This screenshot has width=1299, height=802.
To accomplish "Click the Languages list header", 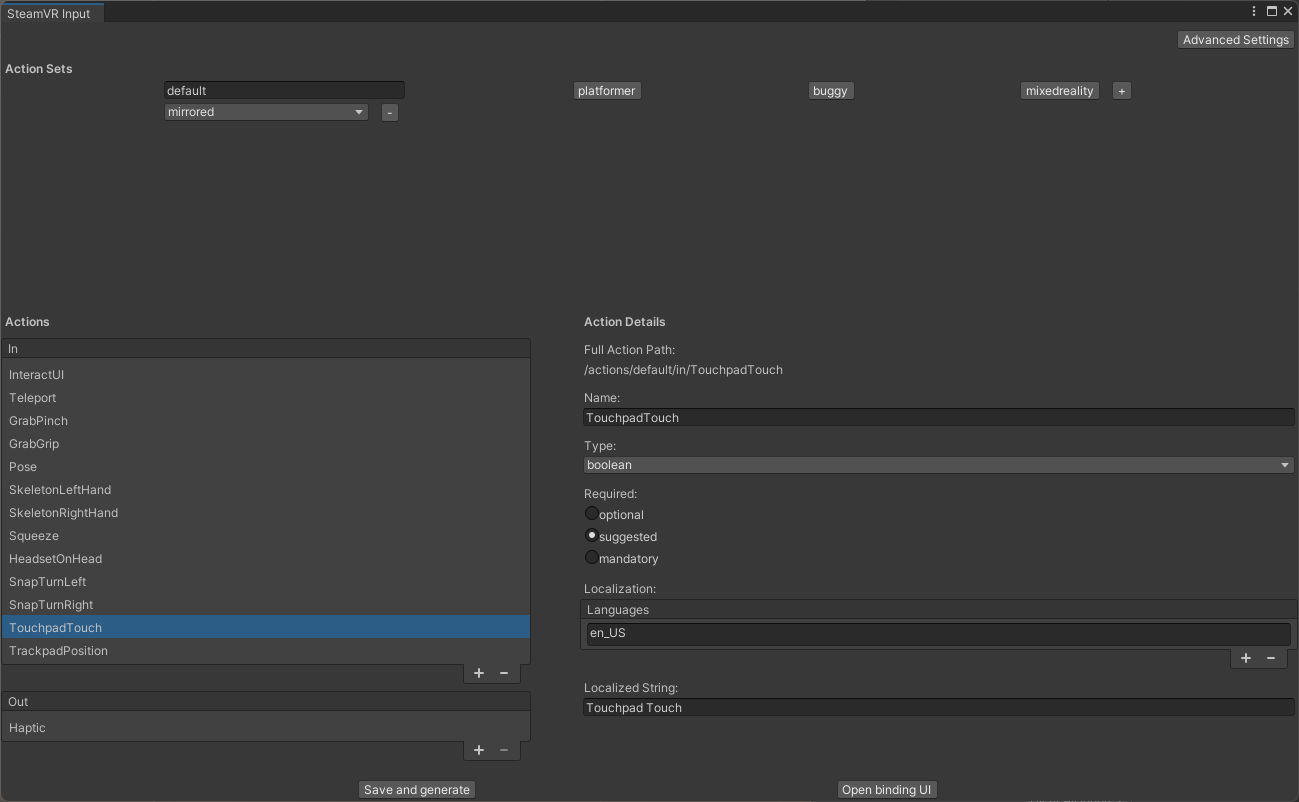I will coord(939,610).
